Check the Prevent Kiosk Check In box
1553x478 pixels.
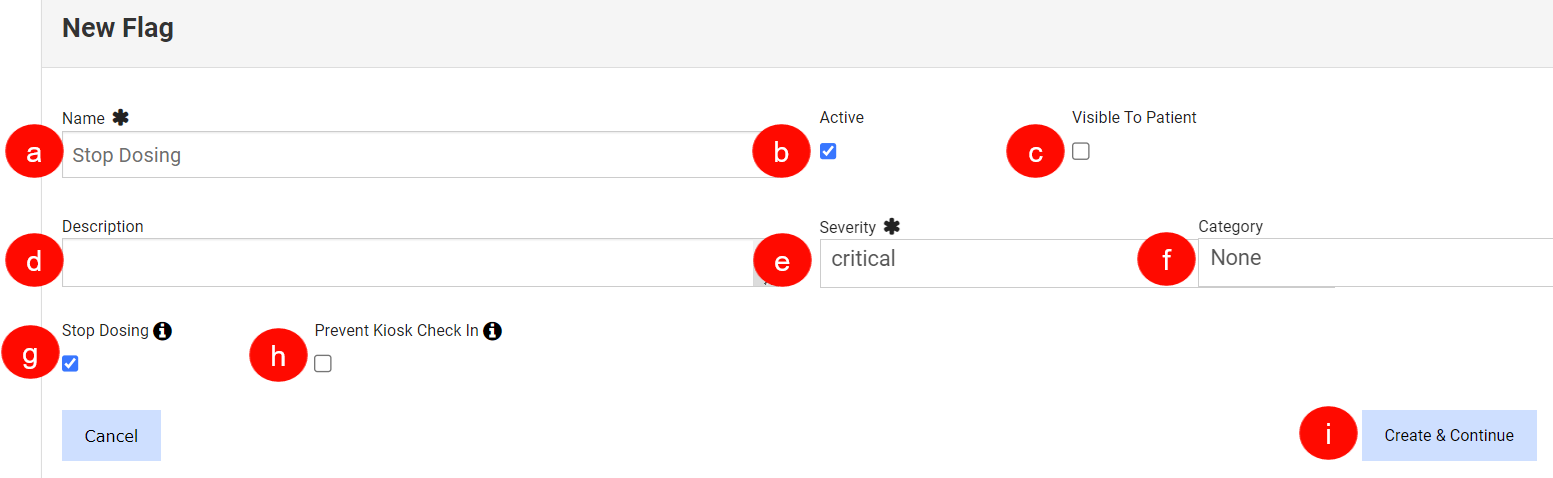[x=323, y=364]
